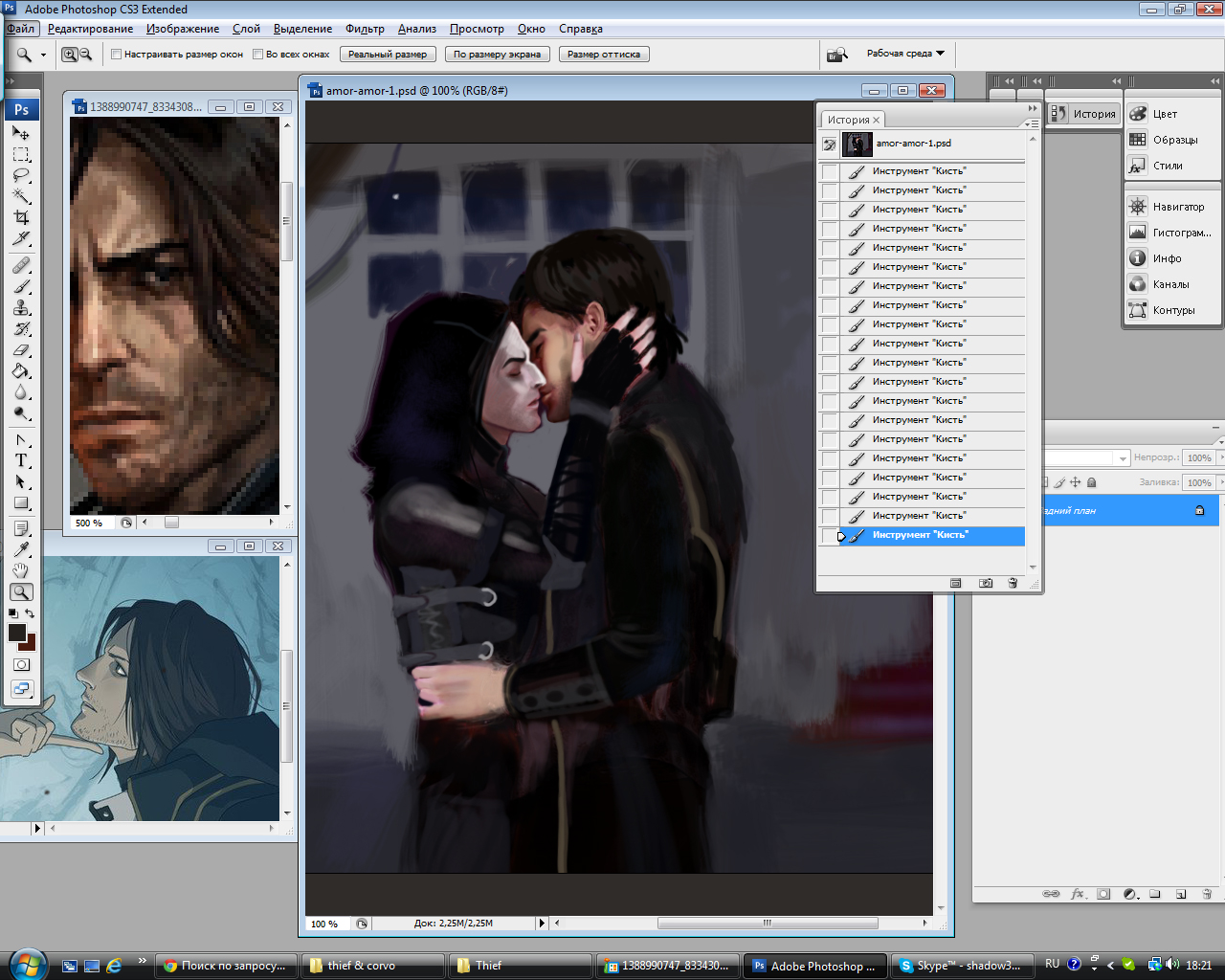Select the Crop tool
Screen dimensions: 1225x980
click(21, 217)
